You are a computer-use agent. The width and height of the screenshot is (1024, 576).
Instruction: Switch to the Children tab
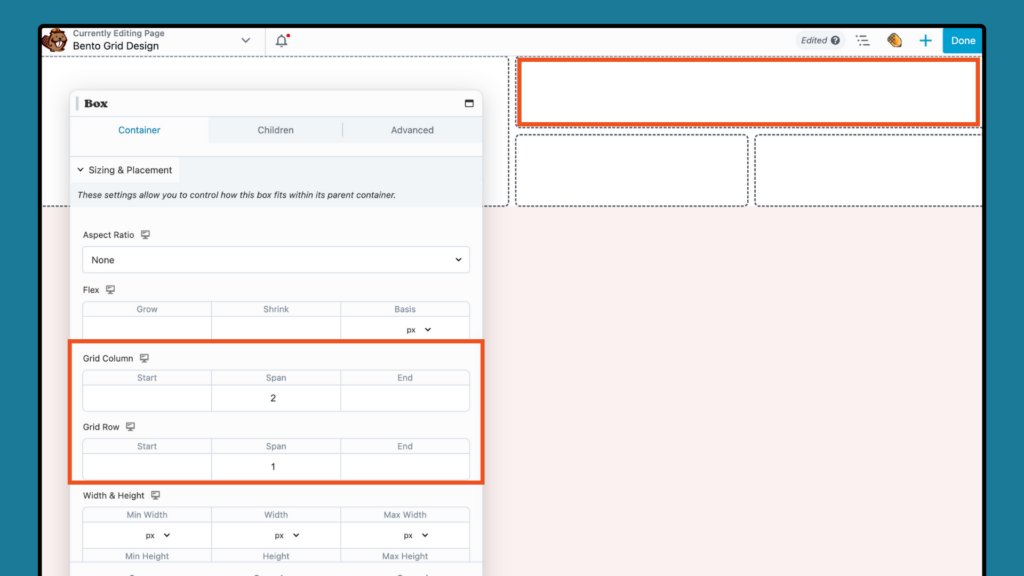[x=275, y=129]
